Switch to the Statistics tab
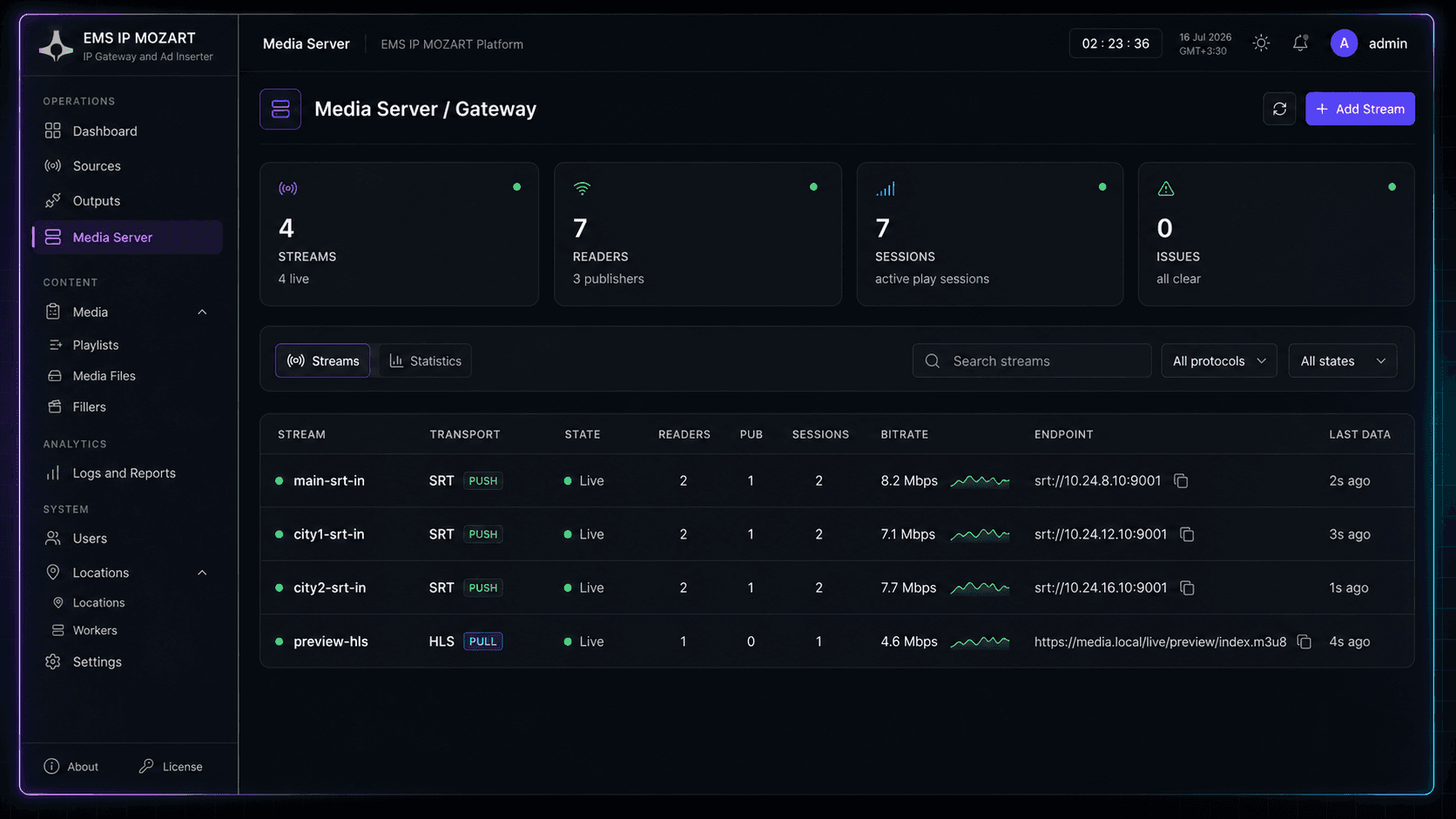The image size is (1456, 819). pyautogui.click(x=425, y=360)
